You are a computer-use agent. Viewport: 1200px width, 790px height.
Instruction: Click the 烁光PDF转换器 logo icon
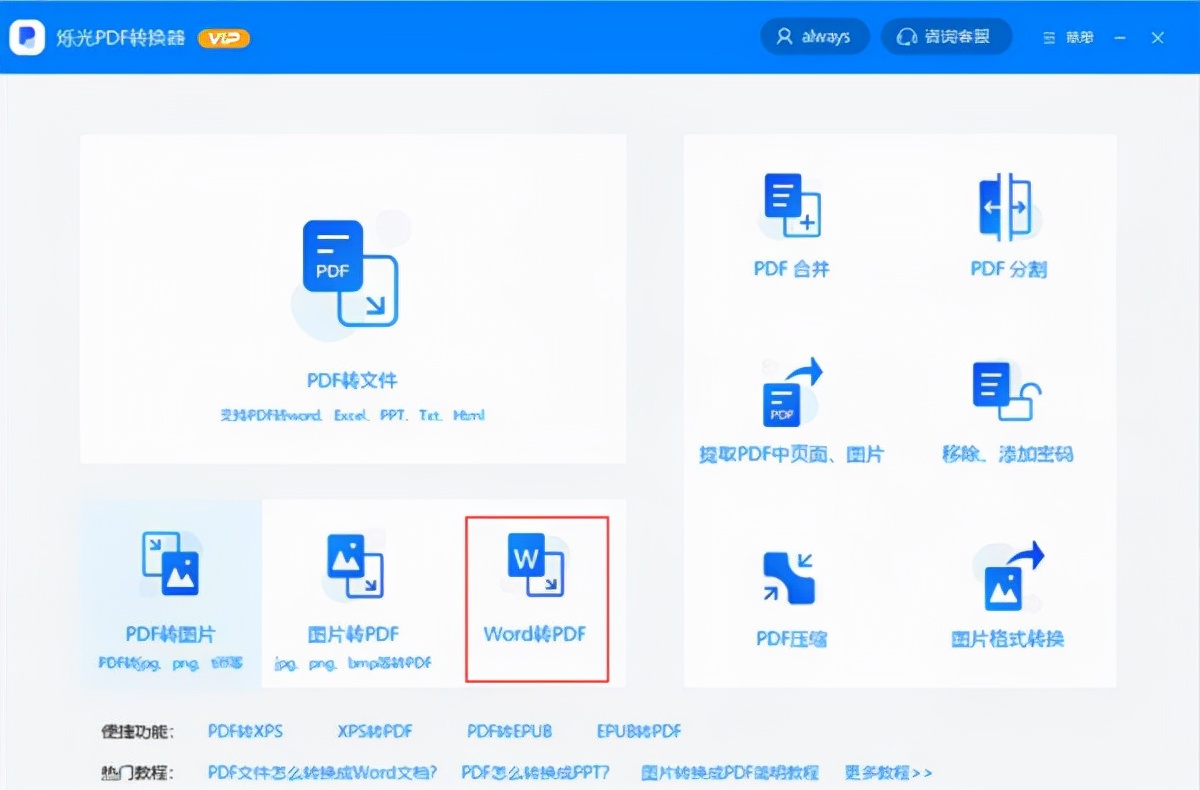coord(27,37)
